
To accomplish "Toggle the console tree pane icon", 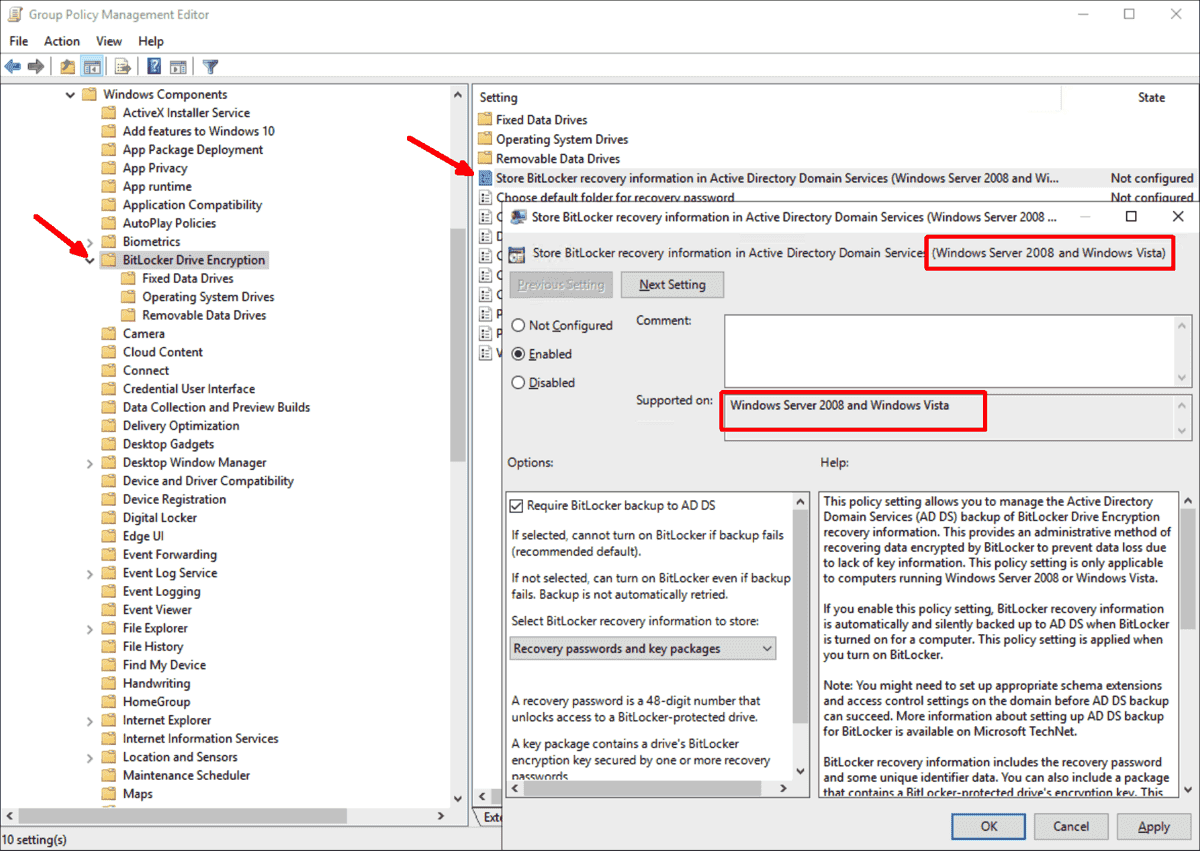I will (x=91, y=66).
